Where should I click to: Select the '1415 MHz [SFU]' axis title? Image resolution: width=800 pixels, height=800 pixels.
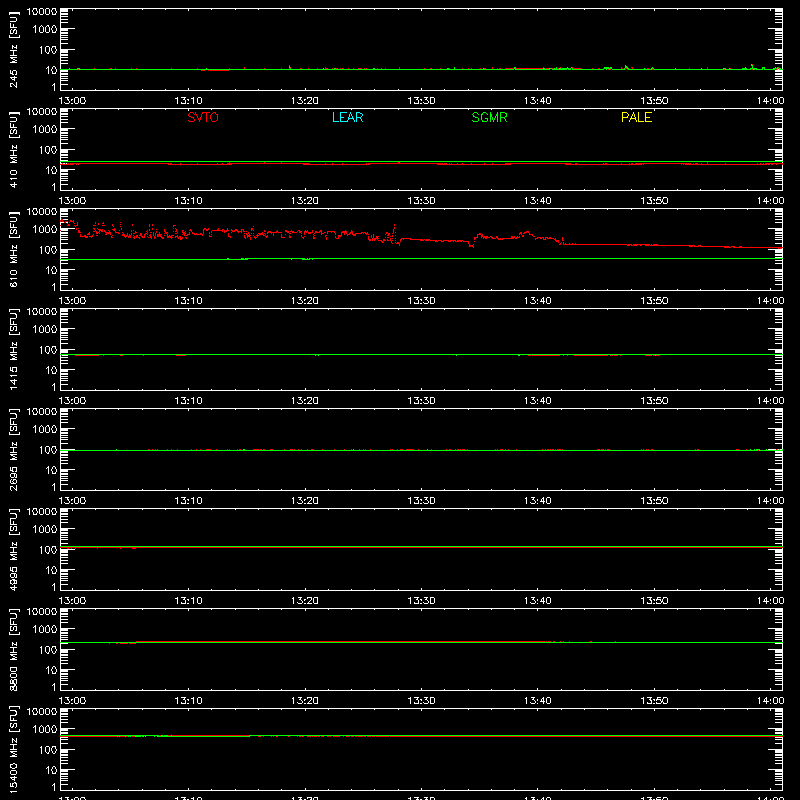pos(14,349)
